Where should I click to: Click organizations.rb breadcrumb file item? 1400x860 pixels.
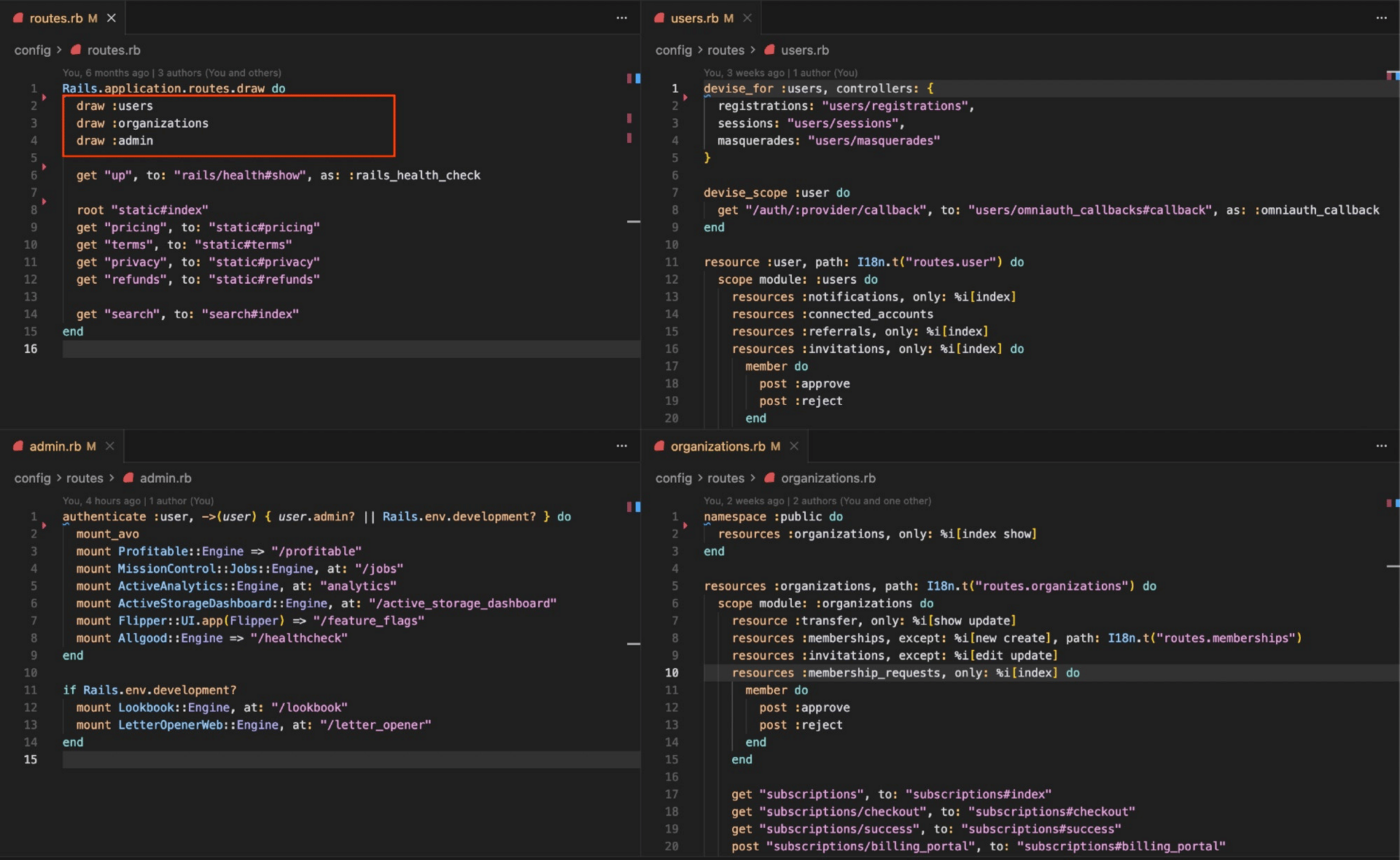pyautogui.click(x=828, y=479)
